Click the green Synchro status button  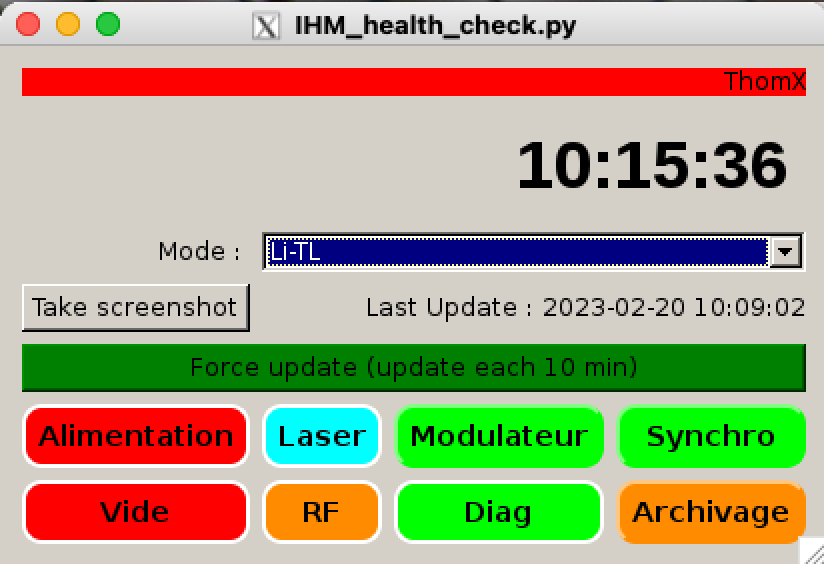(x=711, y=436)
